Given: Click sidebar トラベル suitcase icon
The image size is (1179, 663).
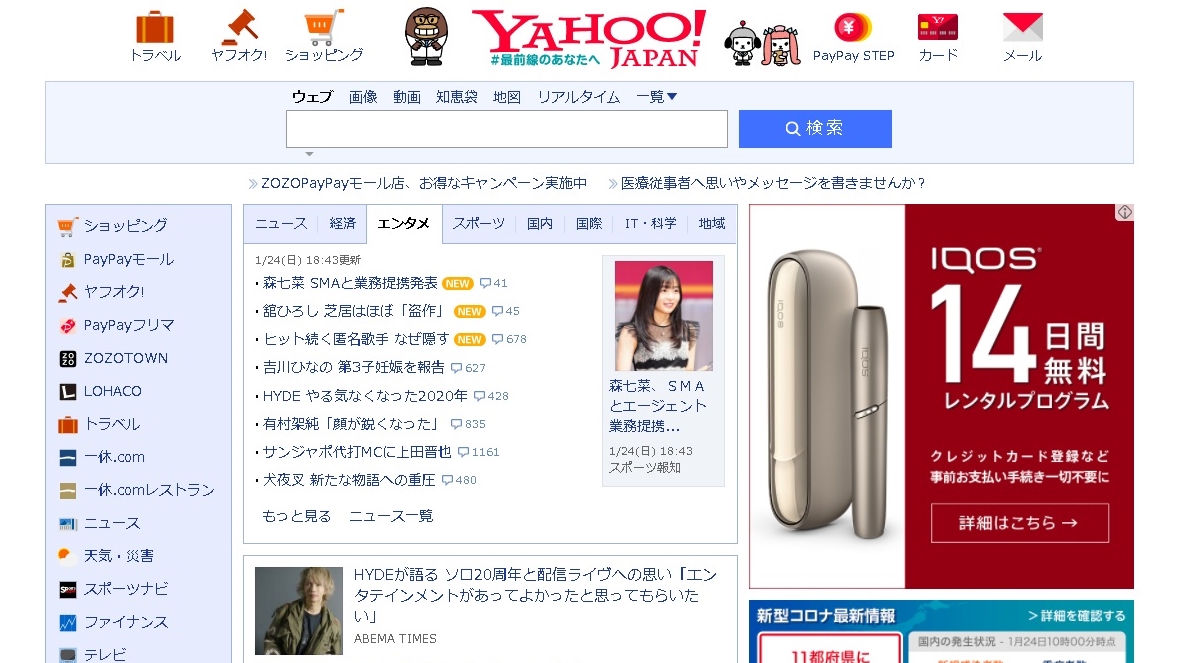Looking at the screenshot, I should tap(68, 425).
